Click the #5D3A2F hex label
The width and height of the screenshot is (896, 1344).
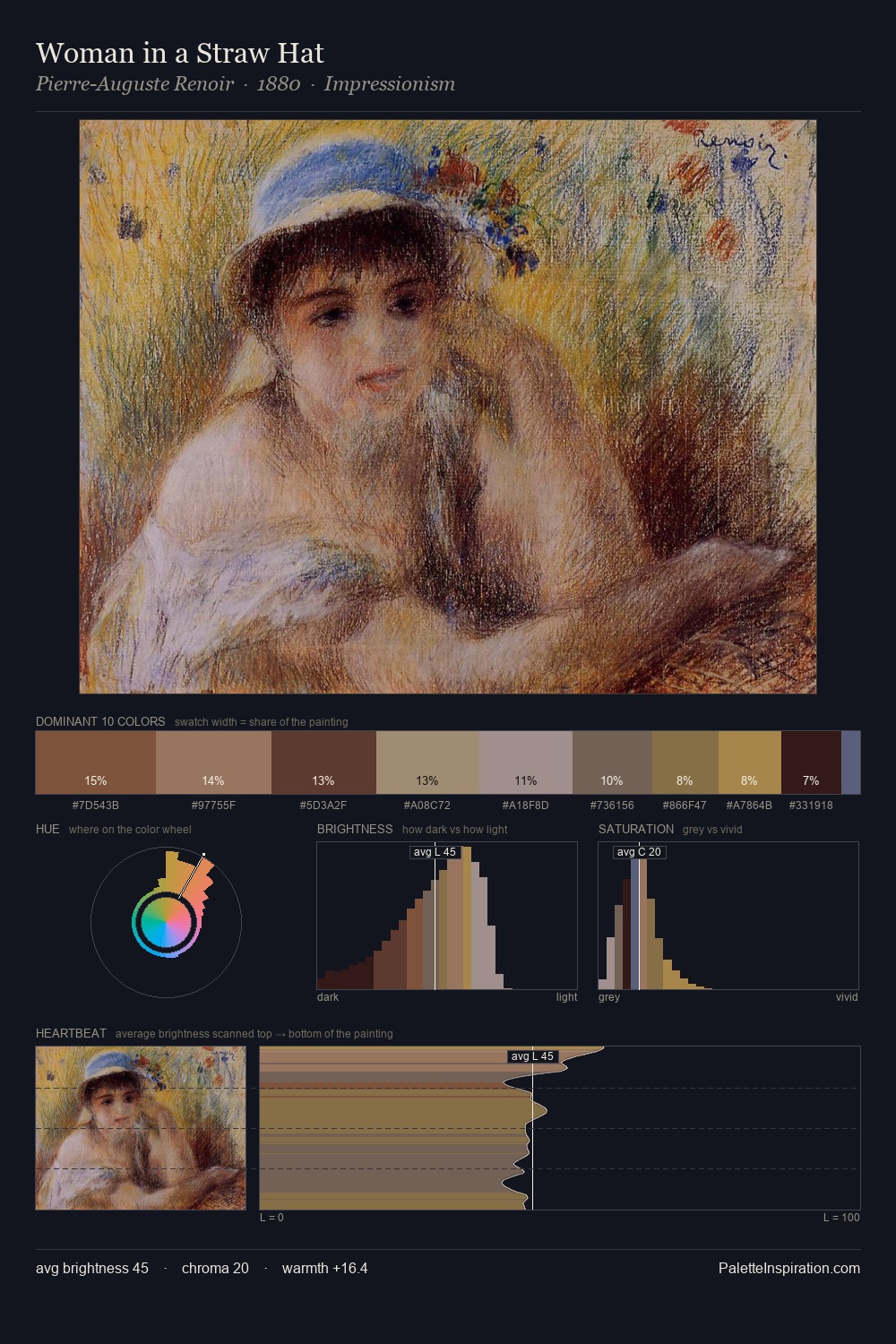(x=323, y=806)
